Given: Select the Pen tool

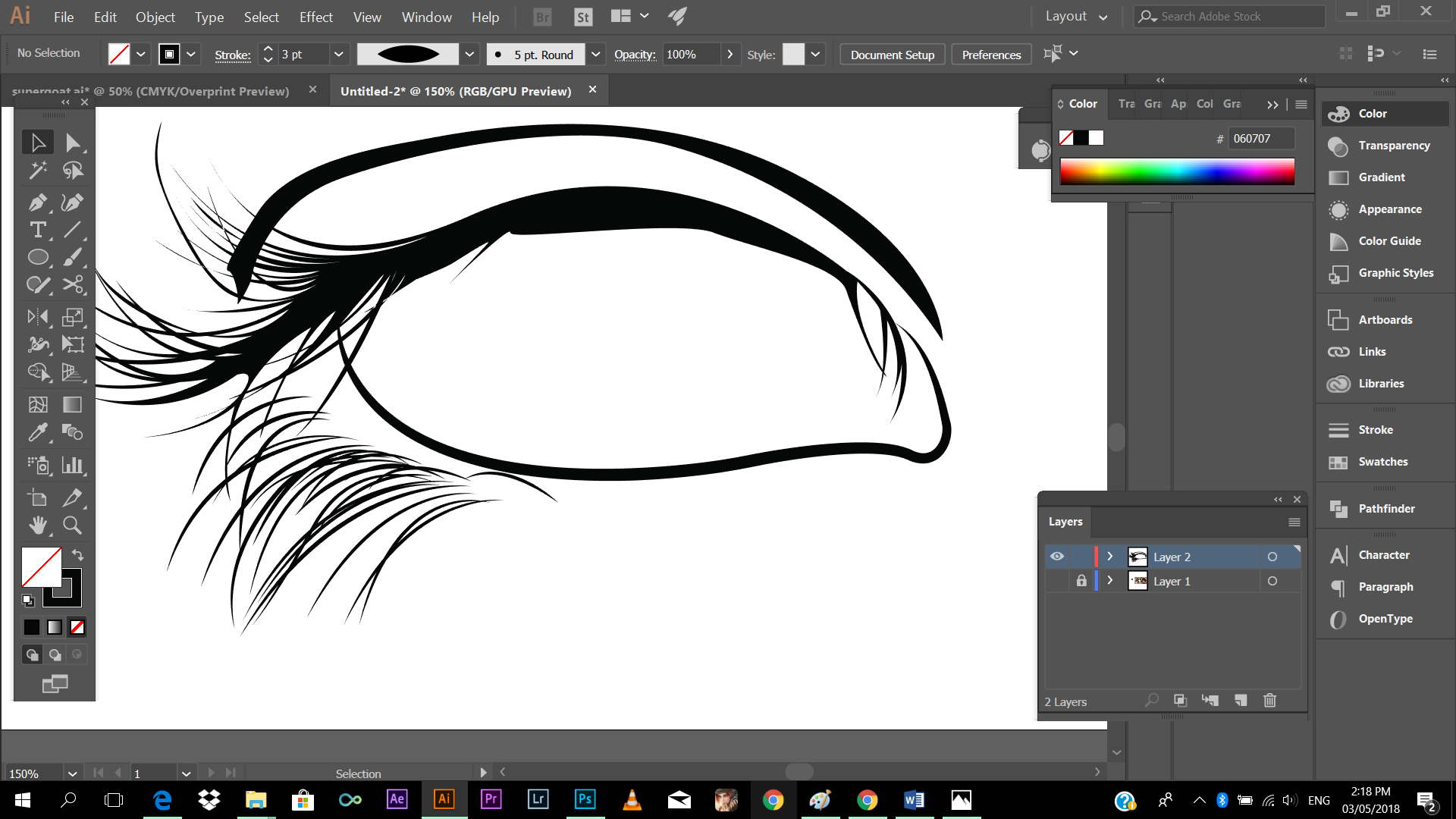Looking at the screenshot, I should tap(38, 202).
